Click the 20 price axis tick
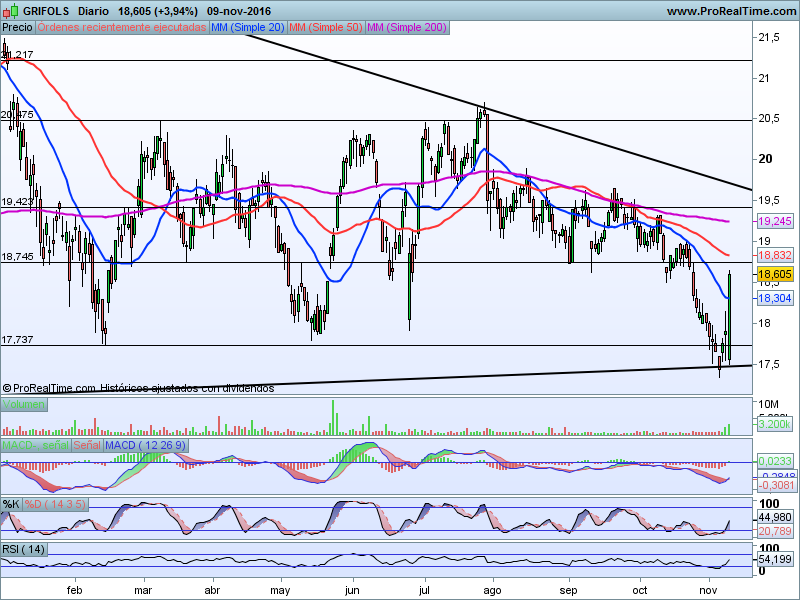 [765, 159]
